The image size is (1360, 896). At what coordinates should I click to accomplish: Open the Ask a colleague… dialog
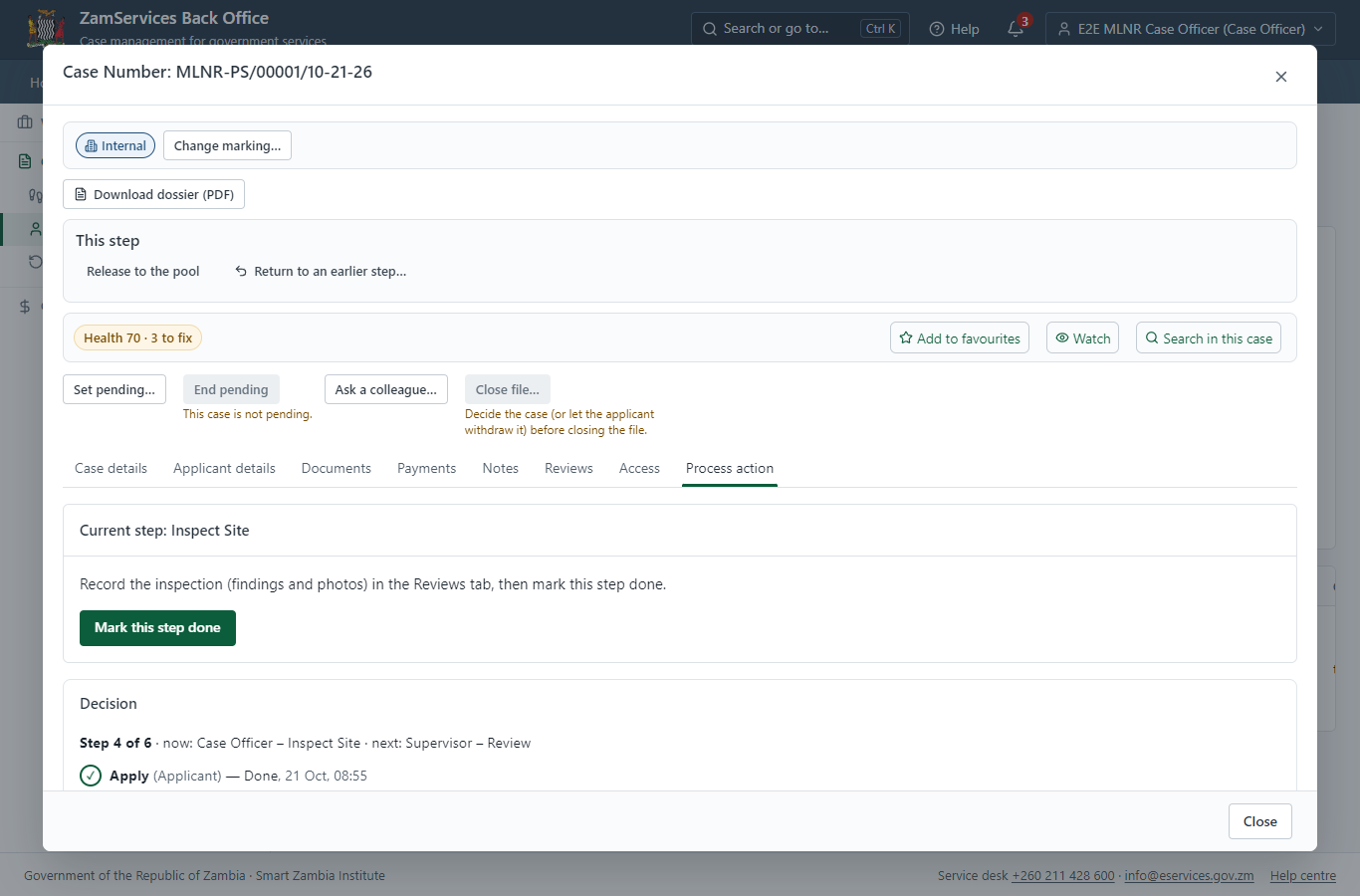(386, 389)
